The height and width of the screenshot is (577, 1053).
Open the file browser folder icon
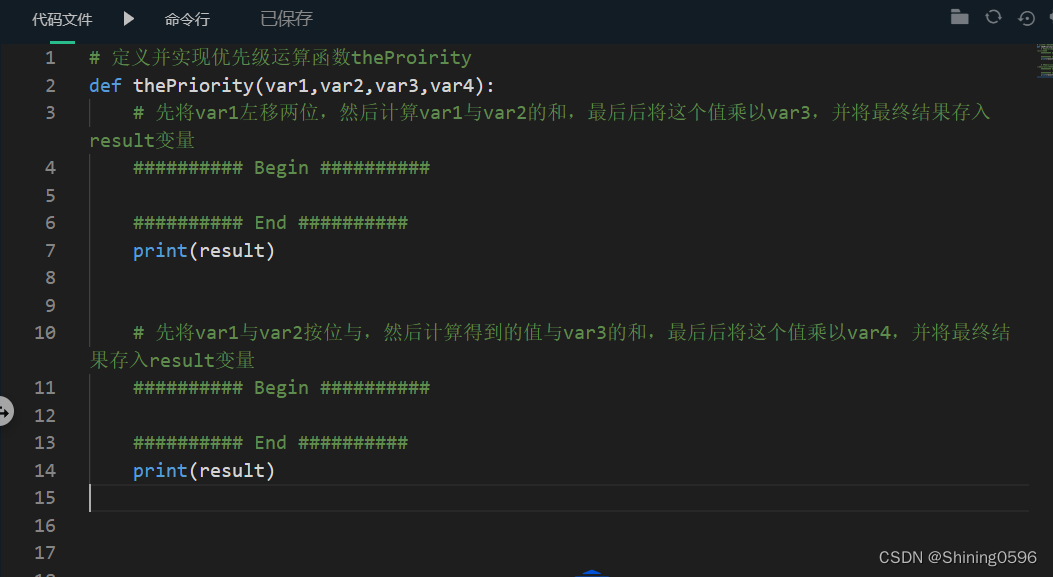click(961, 16)
